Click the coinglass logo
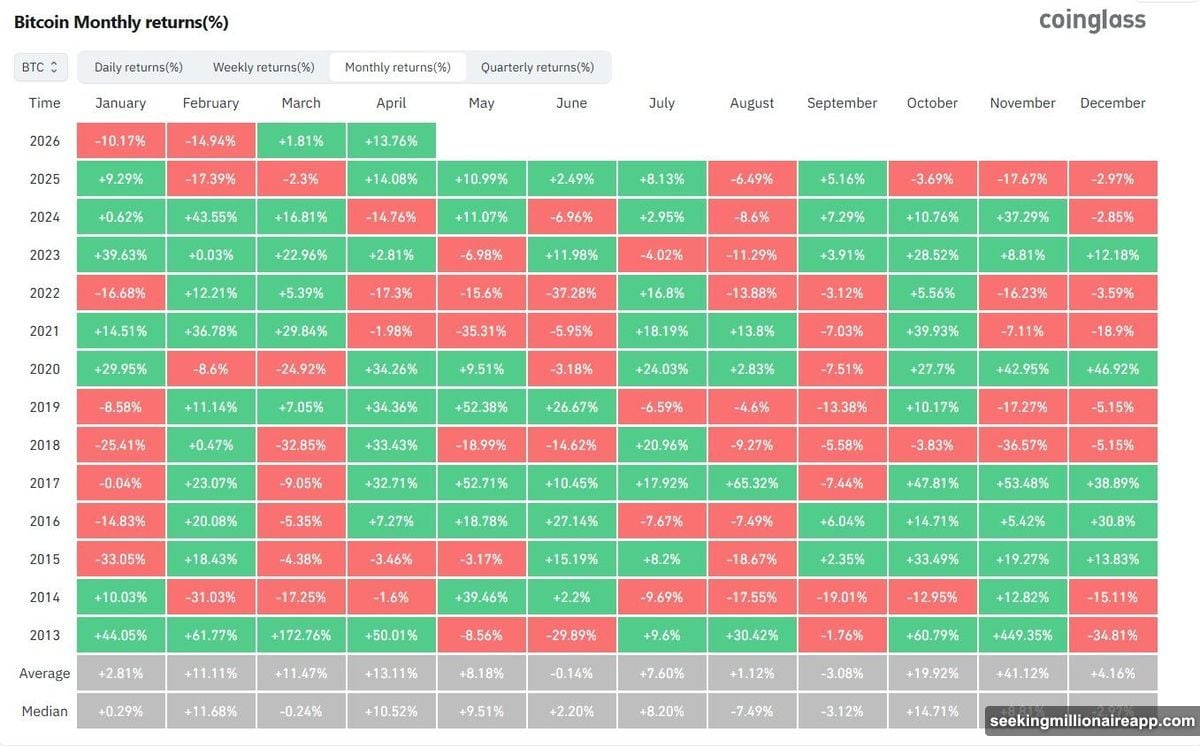The height and width of the screenshot is (746, 1200). [1091, 20]
